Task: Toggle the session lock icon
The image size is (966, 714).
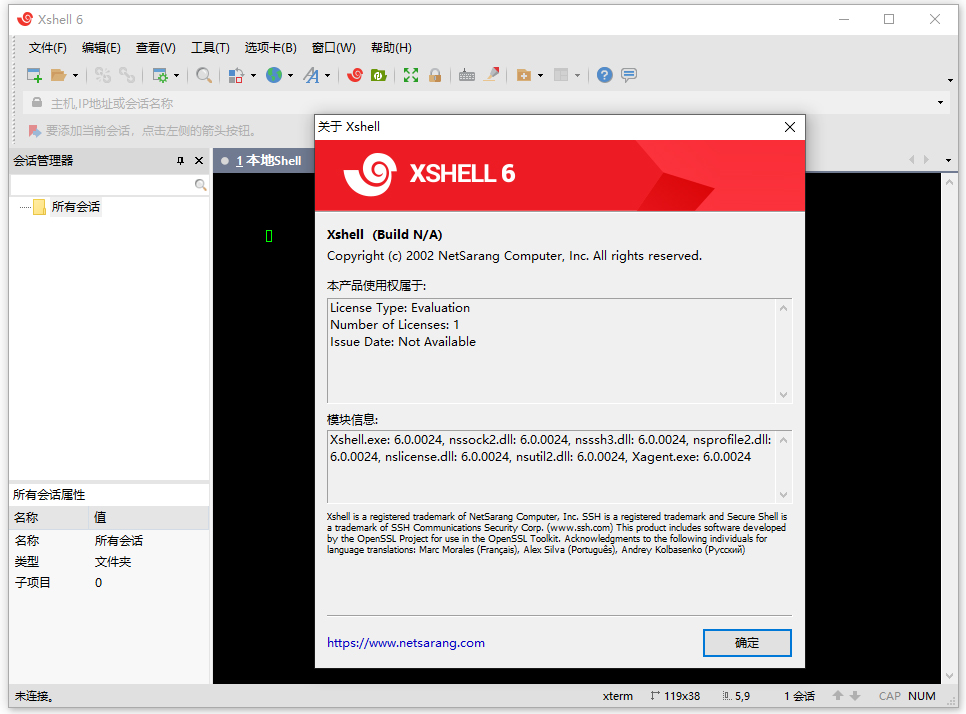Action: [436, 75]
